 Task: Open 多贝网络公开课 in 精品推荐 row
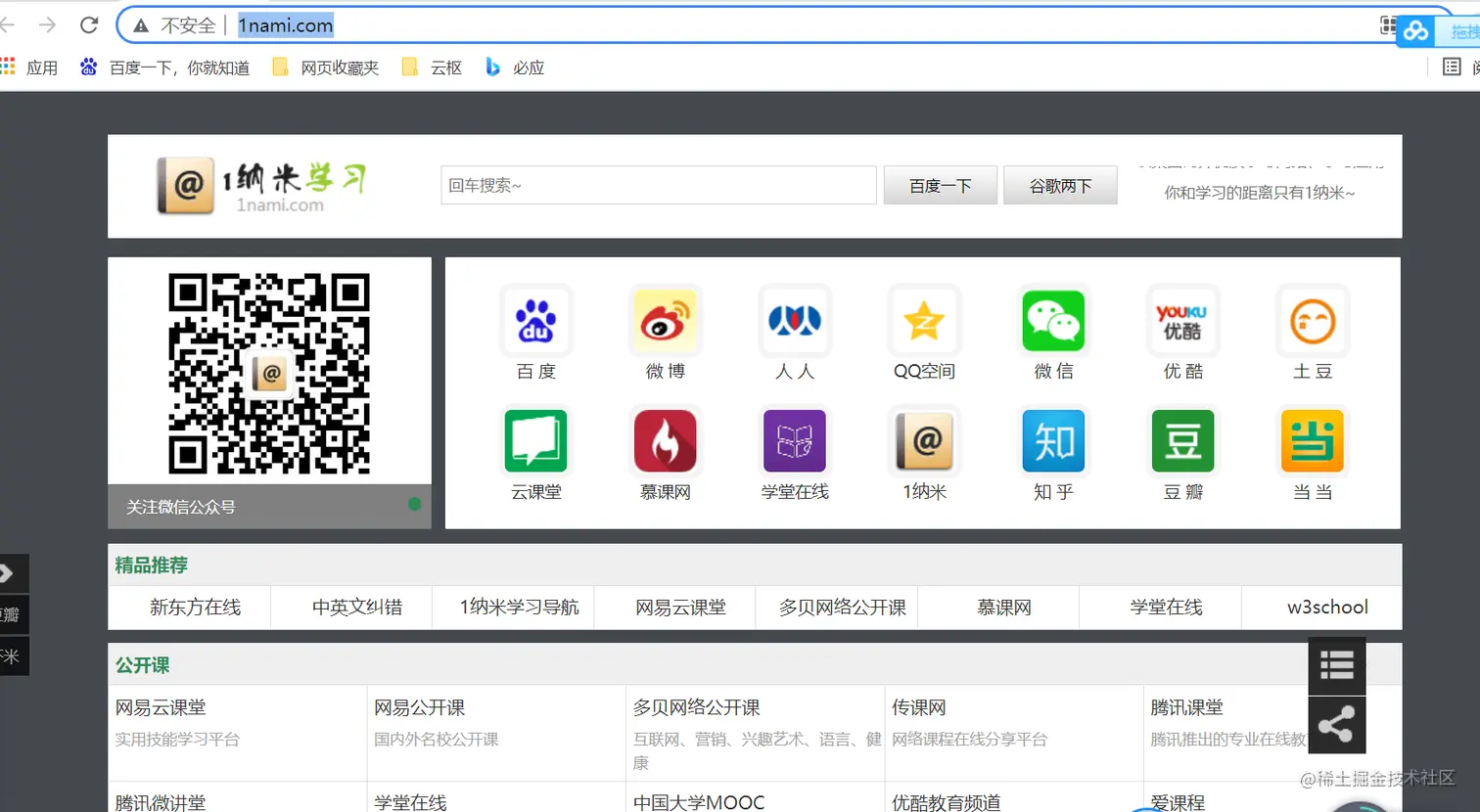click(x=843, y=608)
